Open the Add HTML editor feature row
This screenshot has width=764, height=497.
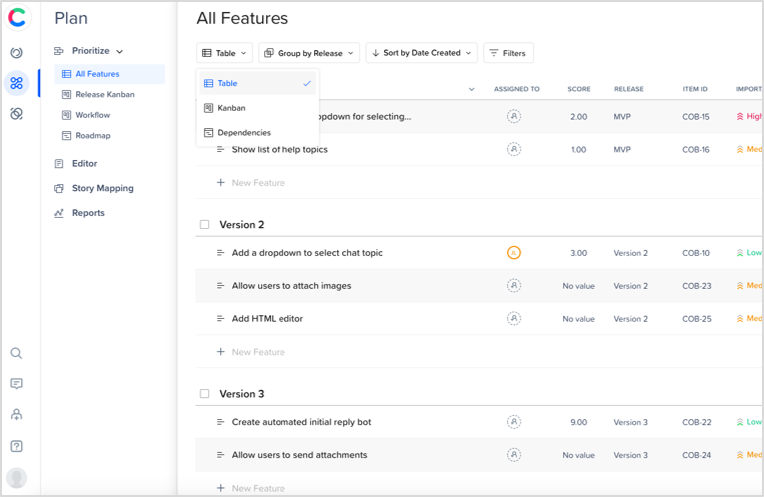[x=267, y=319]
